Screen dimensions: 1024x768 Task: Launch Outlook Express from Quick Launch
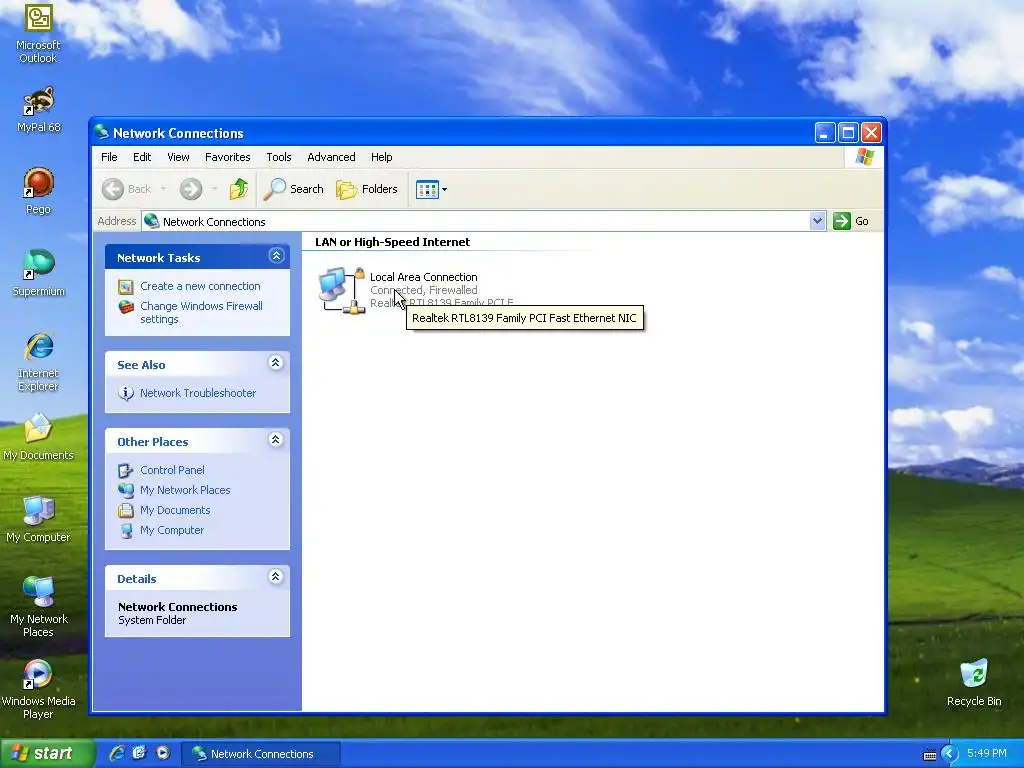coord(140,754)
